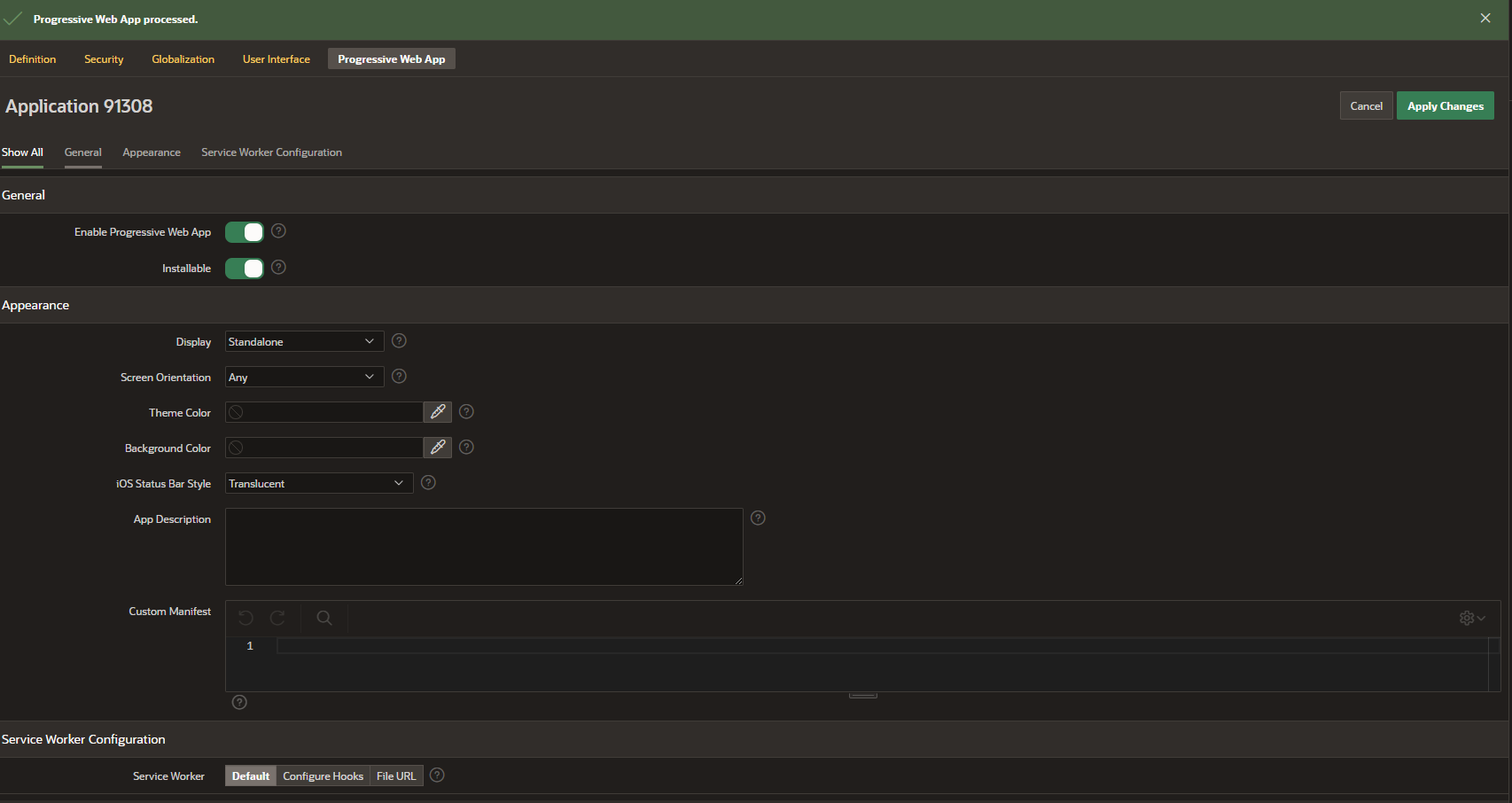Switch to Globalization tab

click(x=183, y=59)
